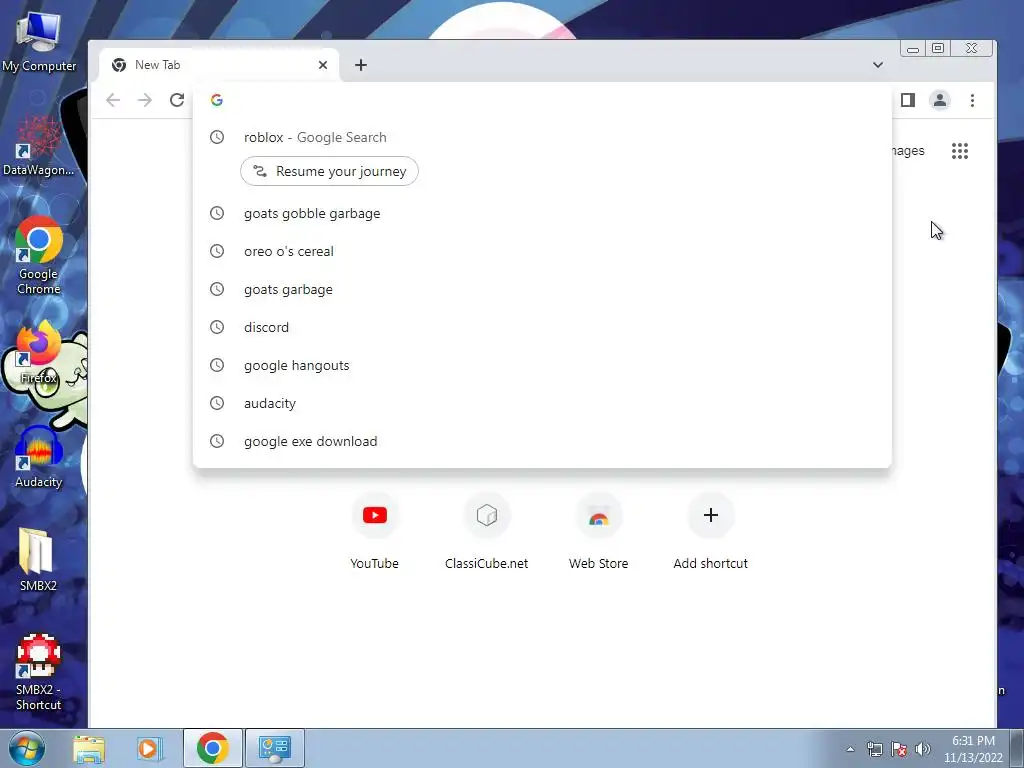The width and height of the screenshot is (1024, 768).
Task: Show hidden tray icons arrow
Action: pyautogui.click(x=850, y=749)
